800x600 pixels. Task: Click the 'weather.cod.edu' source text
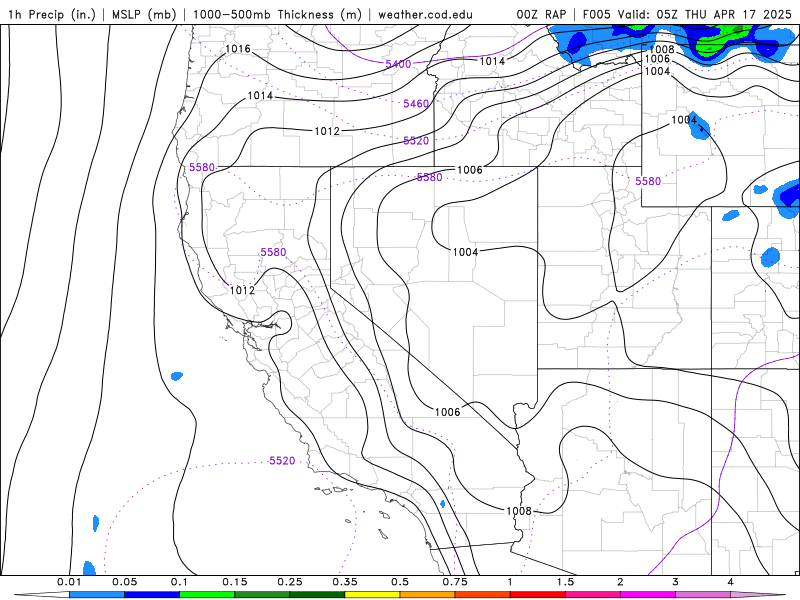click(425, 14)
